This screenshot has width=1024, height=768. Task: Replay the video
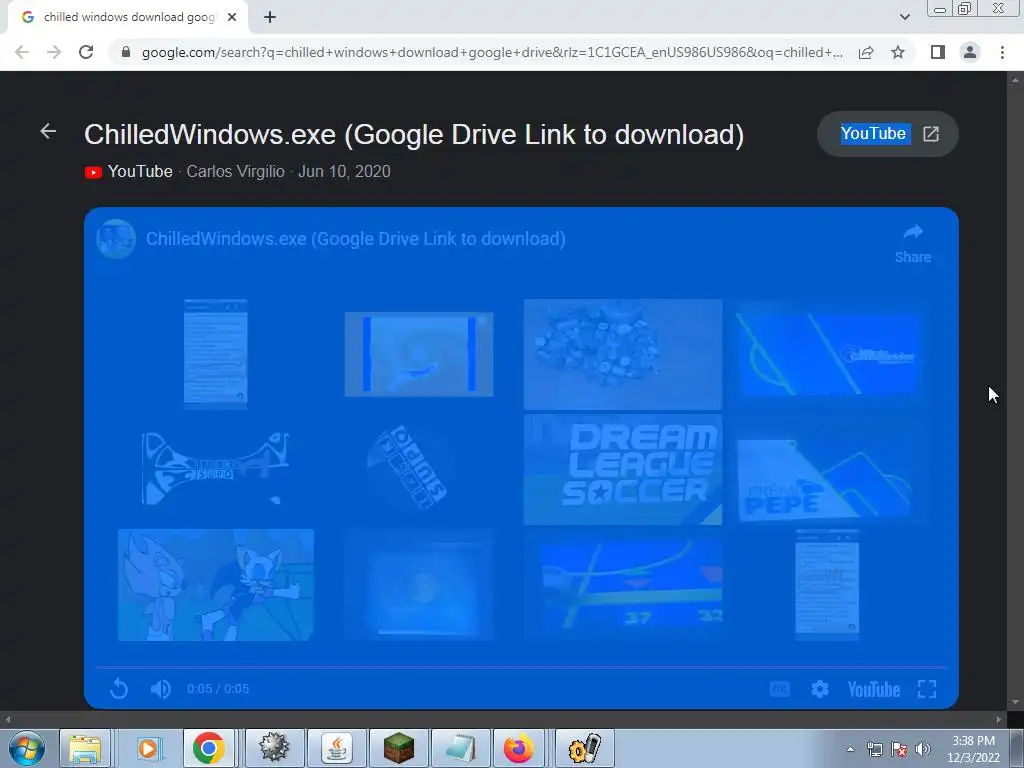[119, 688]
